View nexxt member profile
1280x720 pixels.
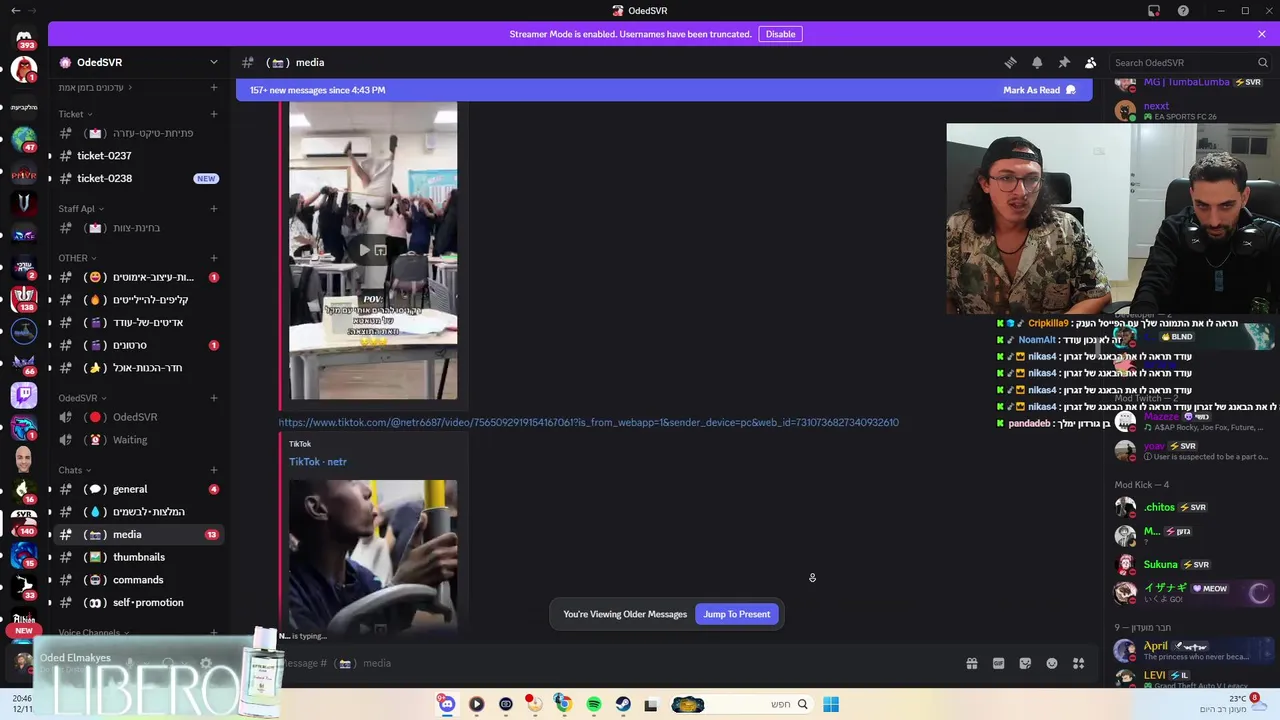point(1190,110)
